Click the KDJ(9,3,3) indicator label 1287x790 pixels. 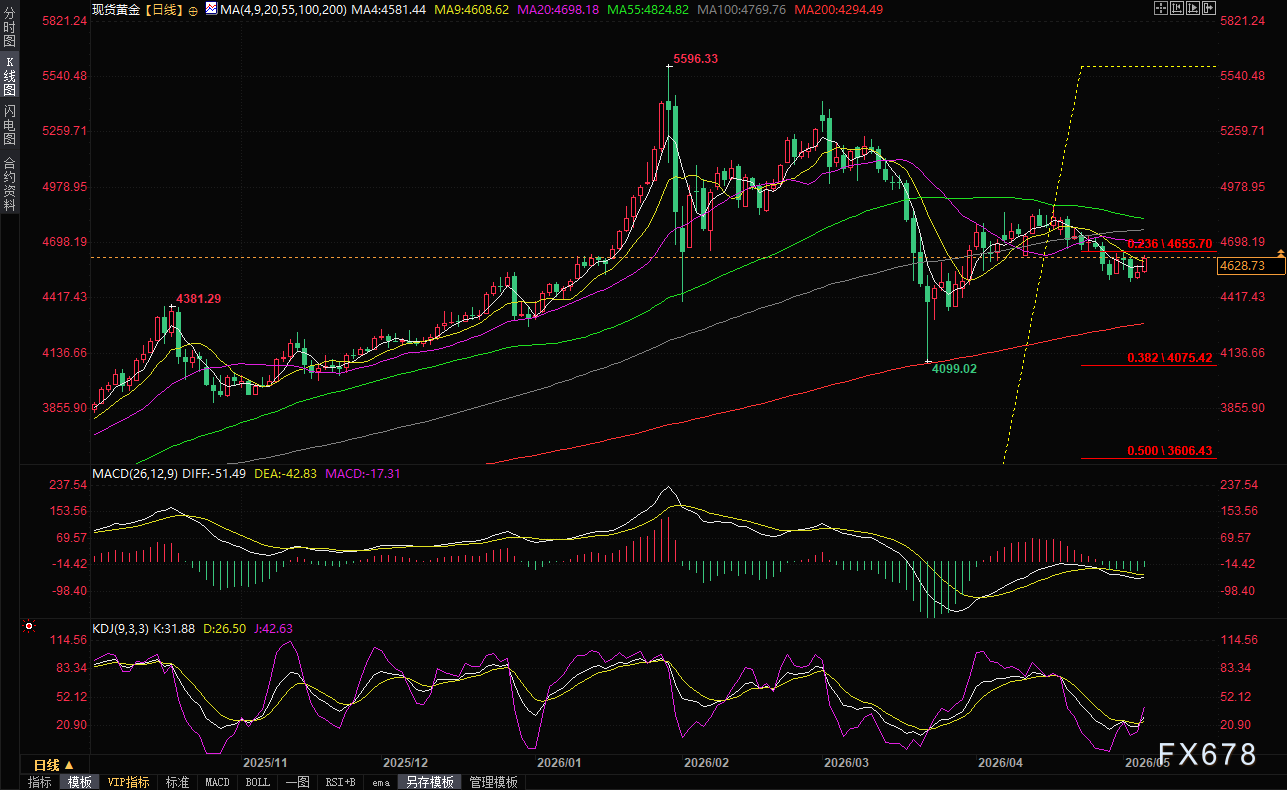[121, 628]
